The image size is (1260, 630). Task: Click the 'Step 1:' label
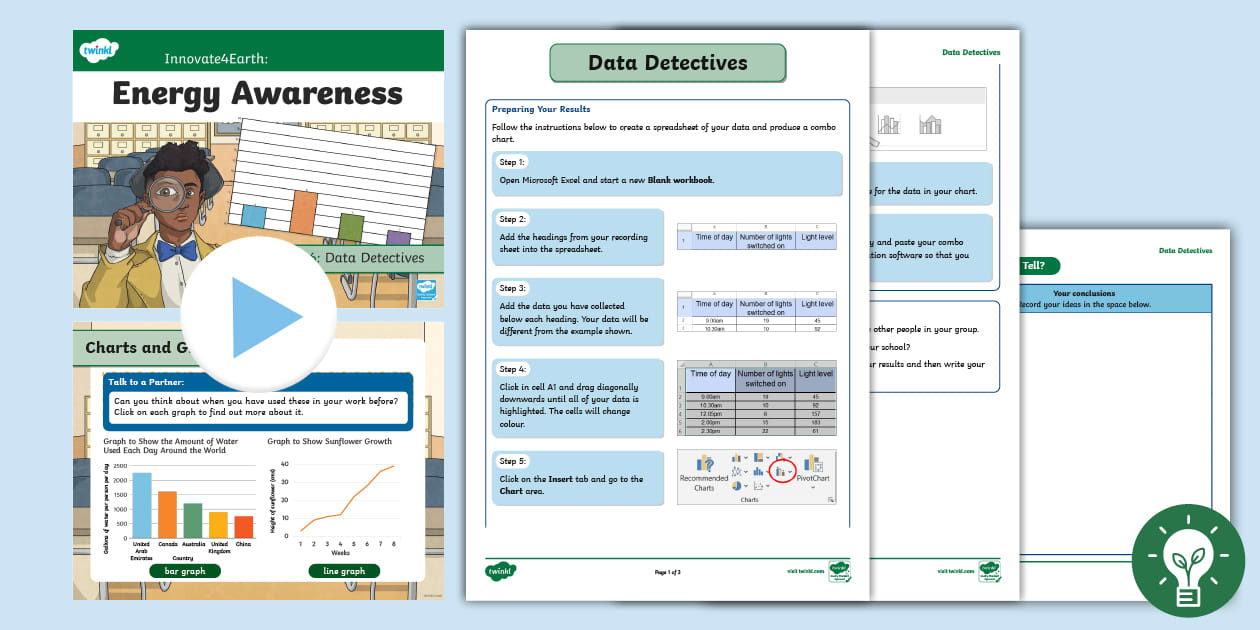click(x=513, y=161)
